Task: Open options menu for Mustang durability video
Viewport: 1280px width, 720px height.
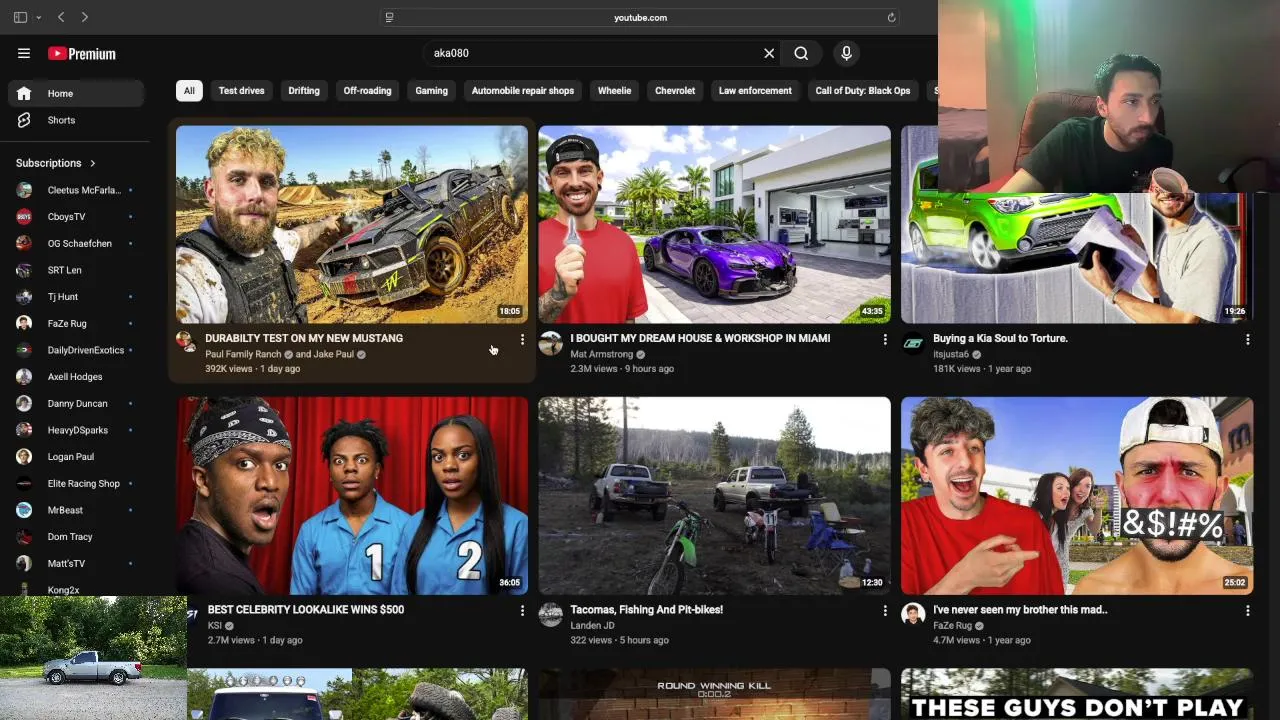Action: click(x=522, y=340)
